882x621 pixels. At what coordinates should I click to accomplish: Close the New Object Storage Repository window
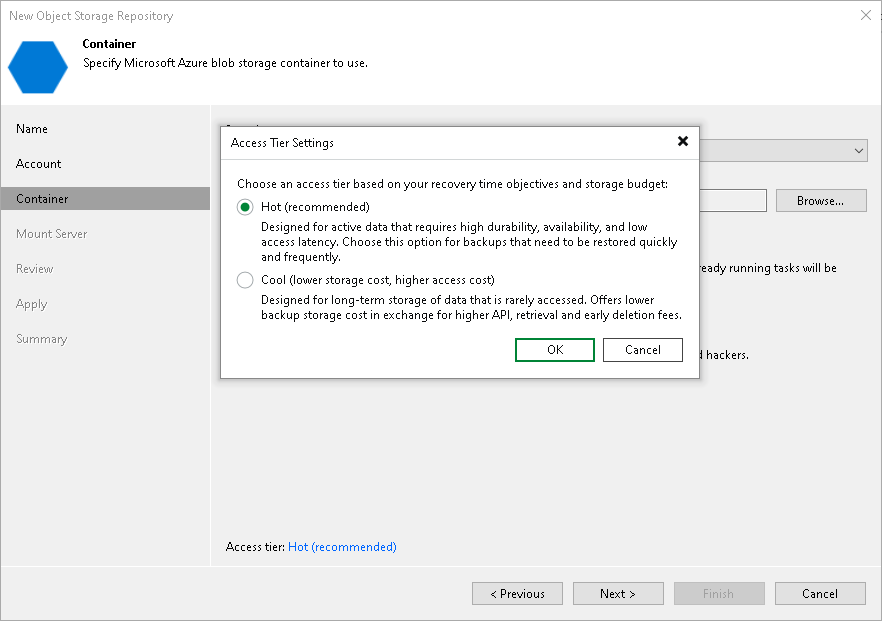(866, 15)
